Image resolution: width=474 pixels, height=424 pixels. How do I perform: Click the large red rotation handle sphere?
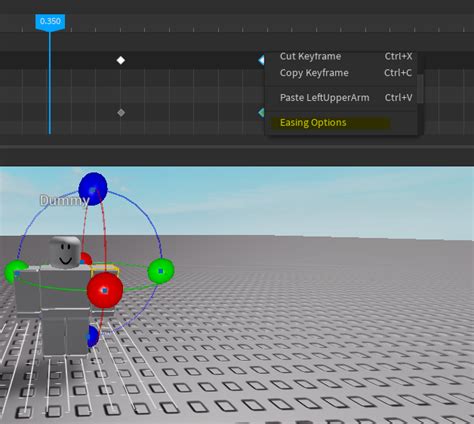pos(105,290)
